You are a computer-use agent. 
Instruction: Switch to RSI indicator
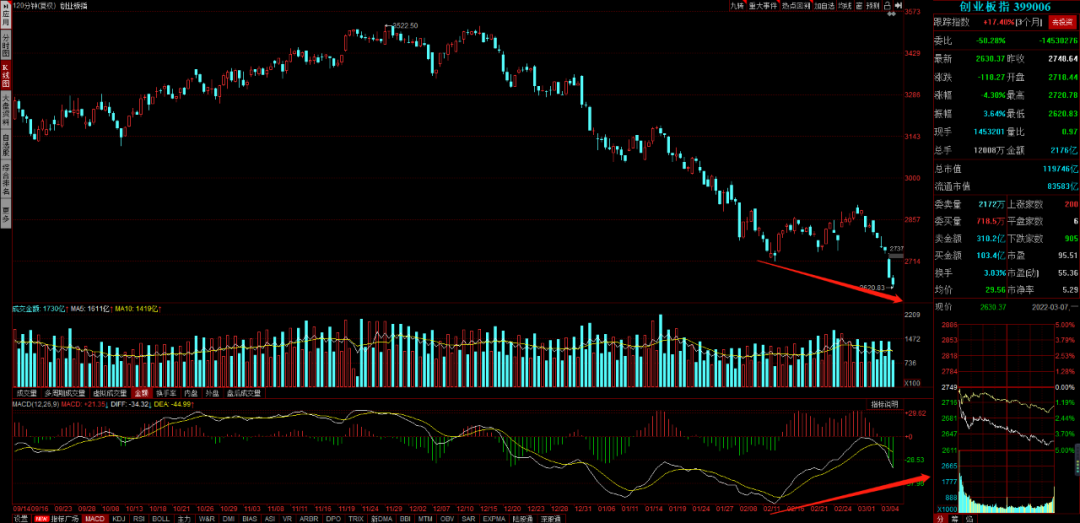pyautogui.click(x=138, y=518)
